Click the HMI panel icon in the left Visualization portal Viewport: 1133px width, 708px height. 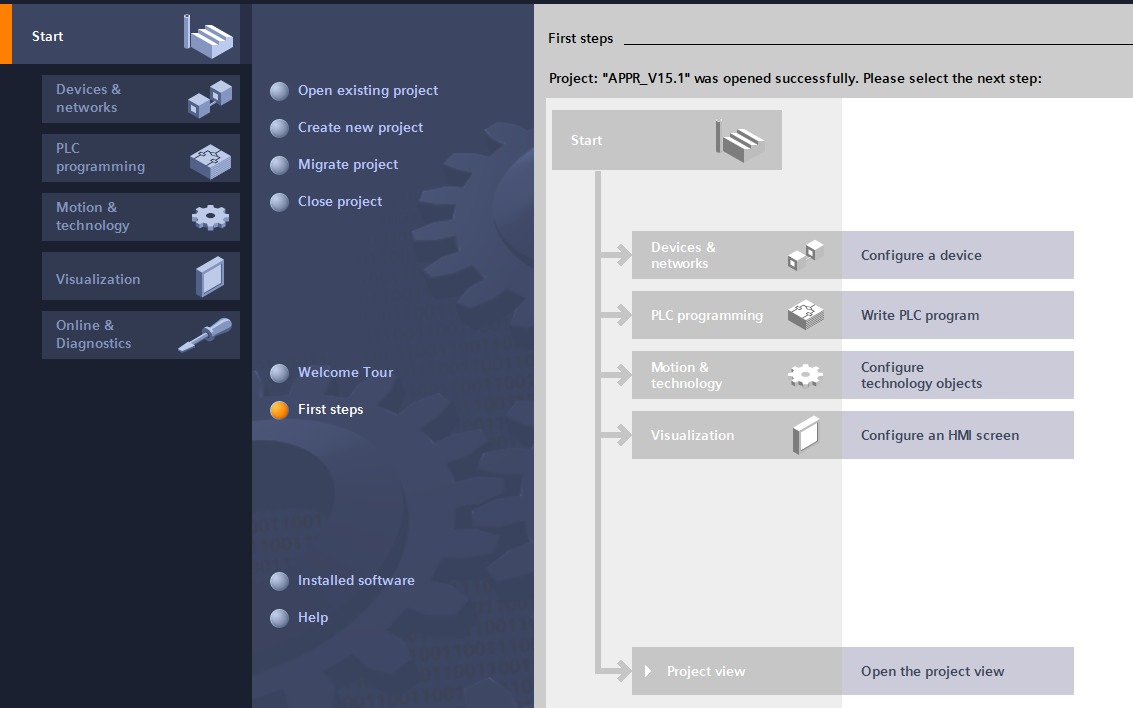point(210,277)
